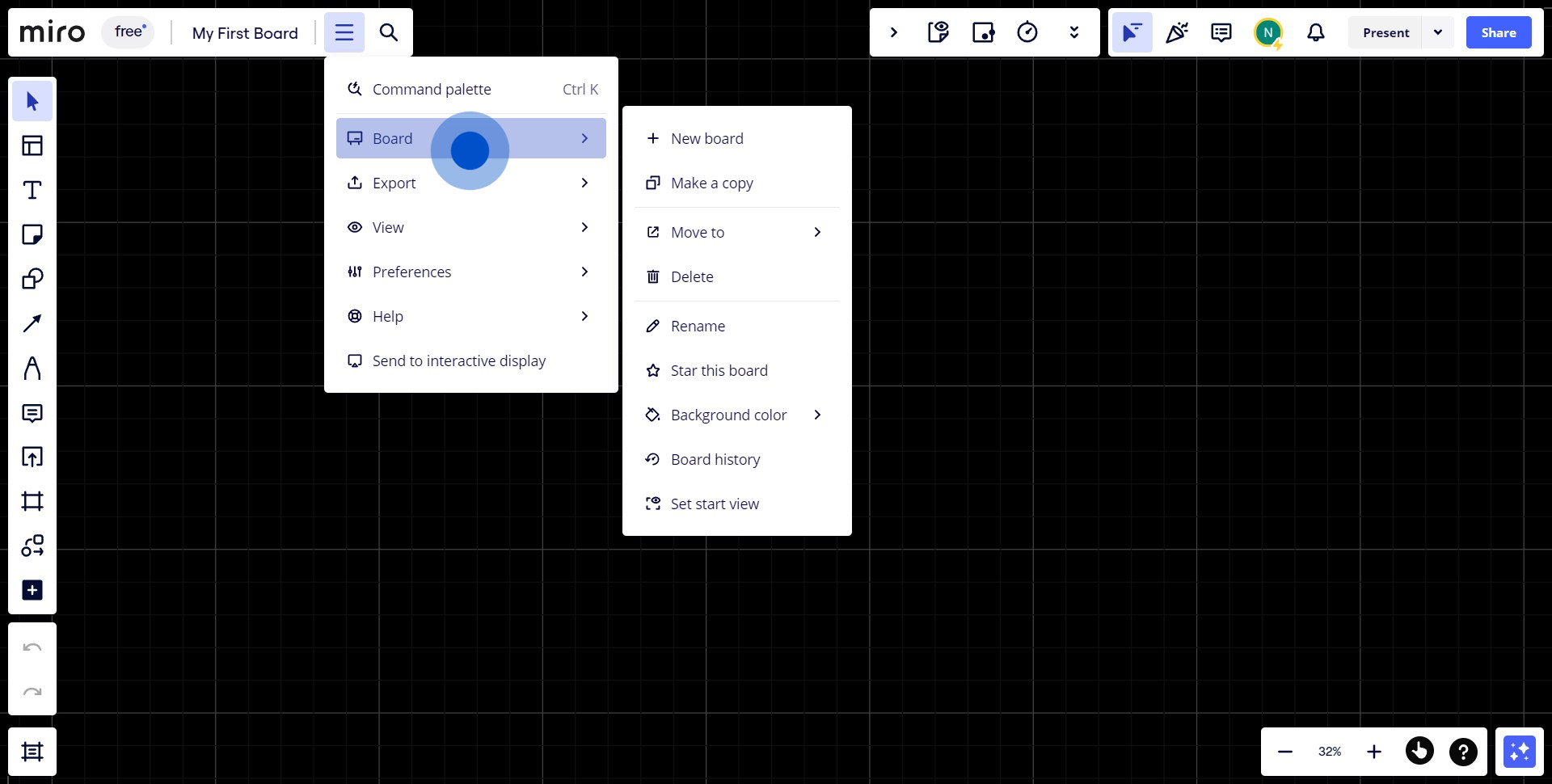
Task: Star this board
Action: pyautogui.click(x=719, y=371)
